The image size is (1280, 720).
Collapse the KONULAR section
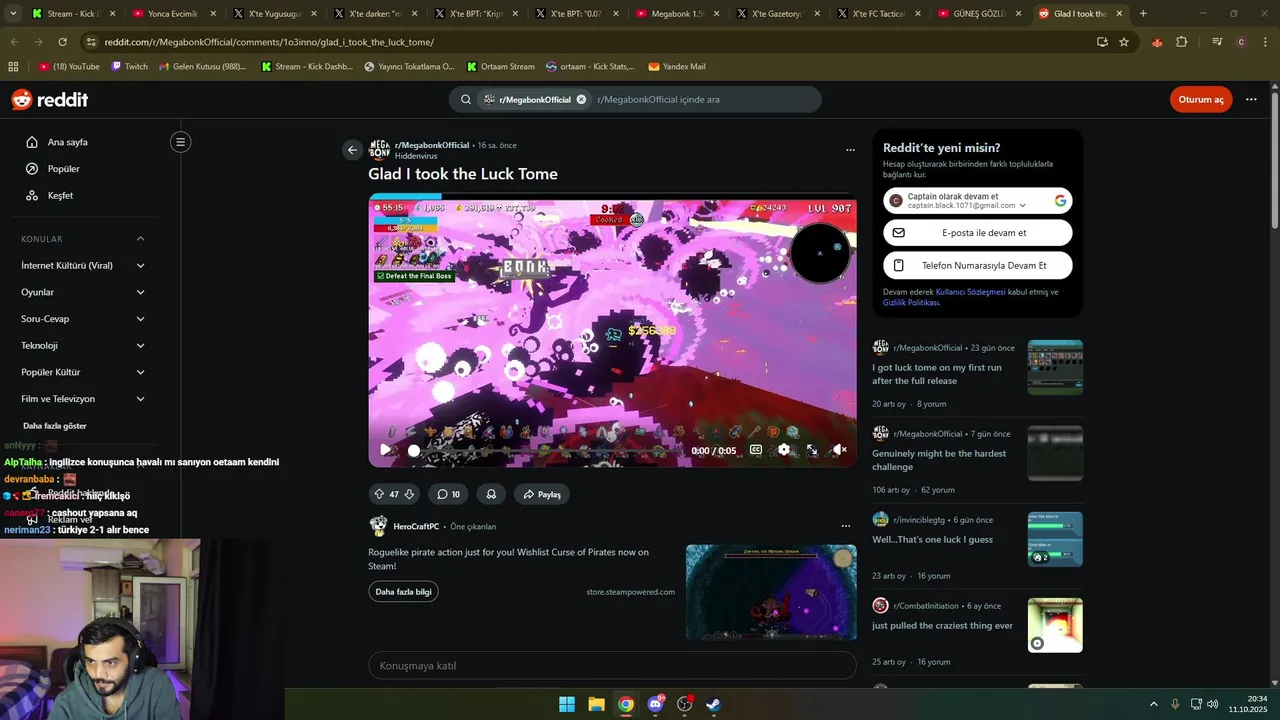click(x=140, y=239)
